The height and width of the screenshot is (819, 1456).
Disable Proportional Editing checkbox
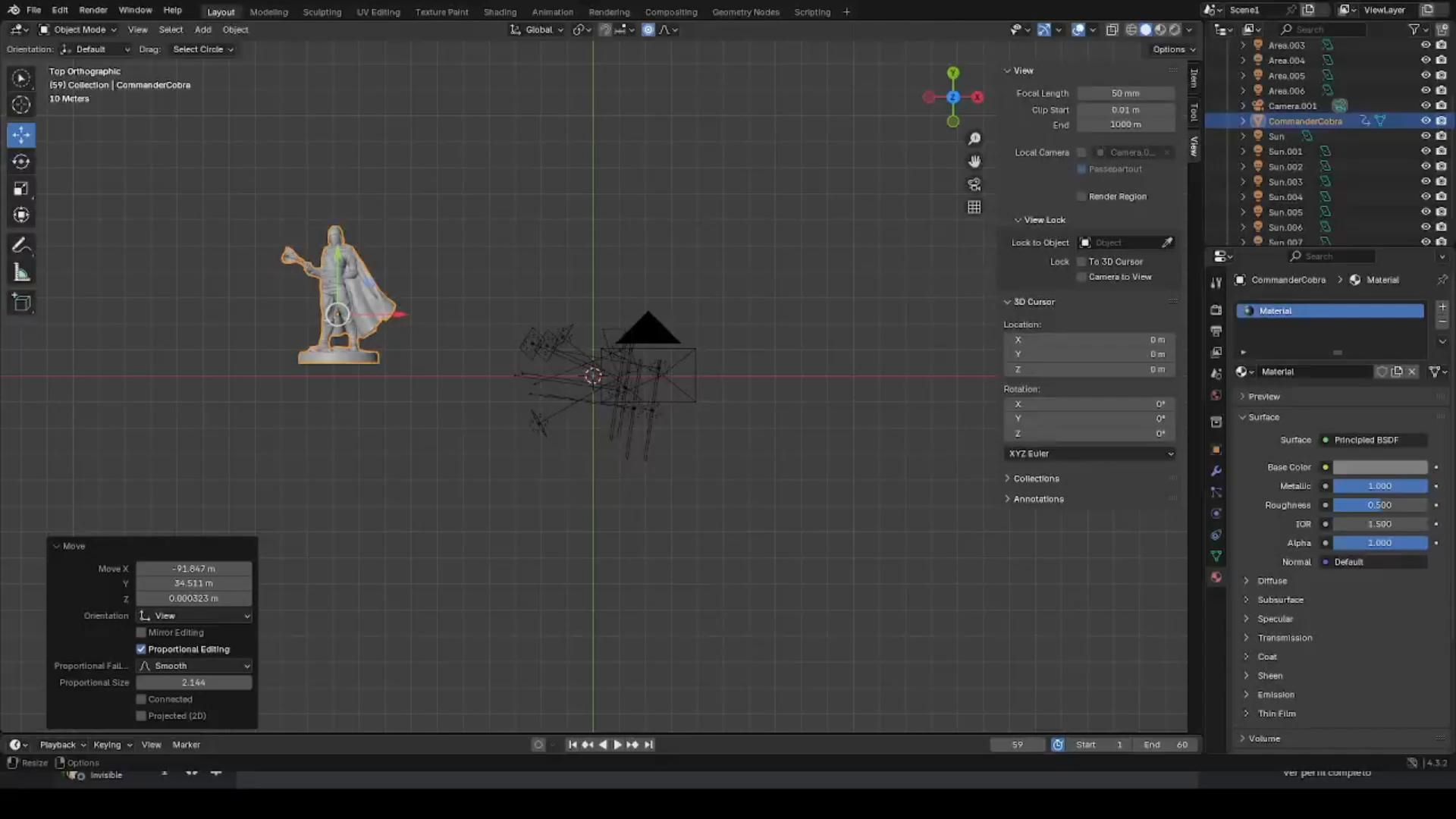(141, 649)
